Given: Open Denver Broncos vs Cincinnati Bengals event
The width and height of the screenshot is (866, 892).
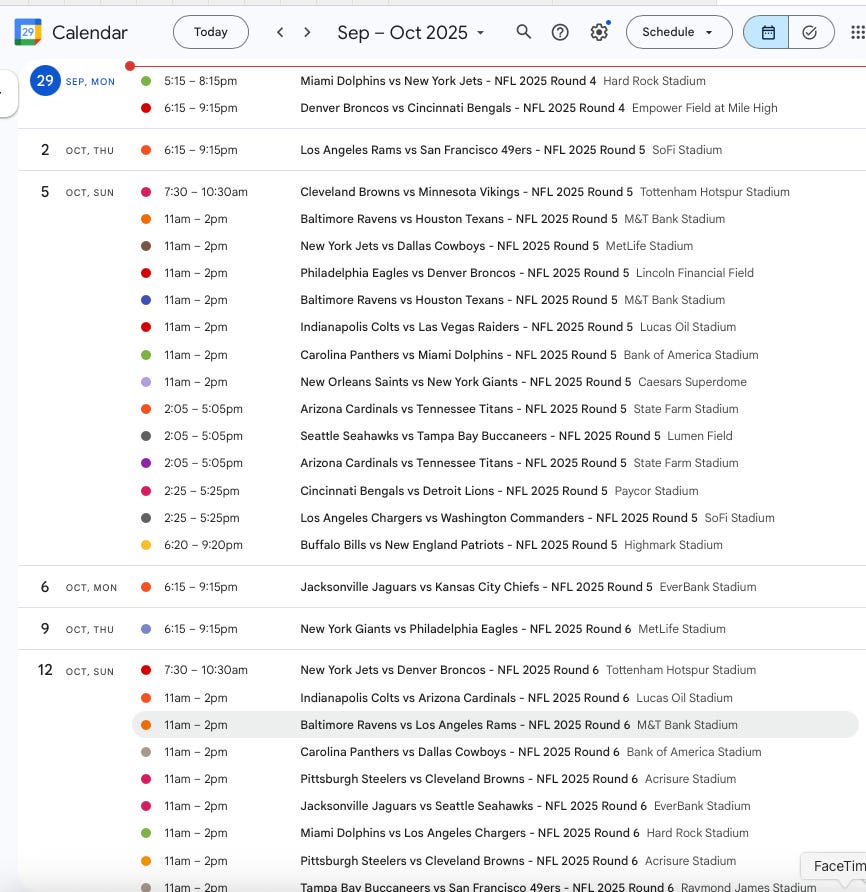Looking at the screenshot, I should pyautogui.click(x=495, y=108).
